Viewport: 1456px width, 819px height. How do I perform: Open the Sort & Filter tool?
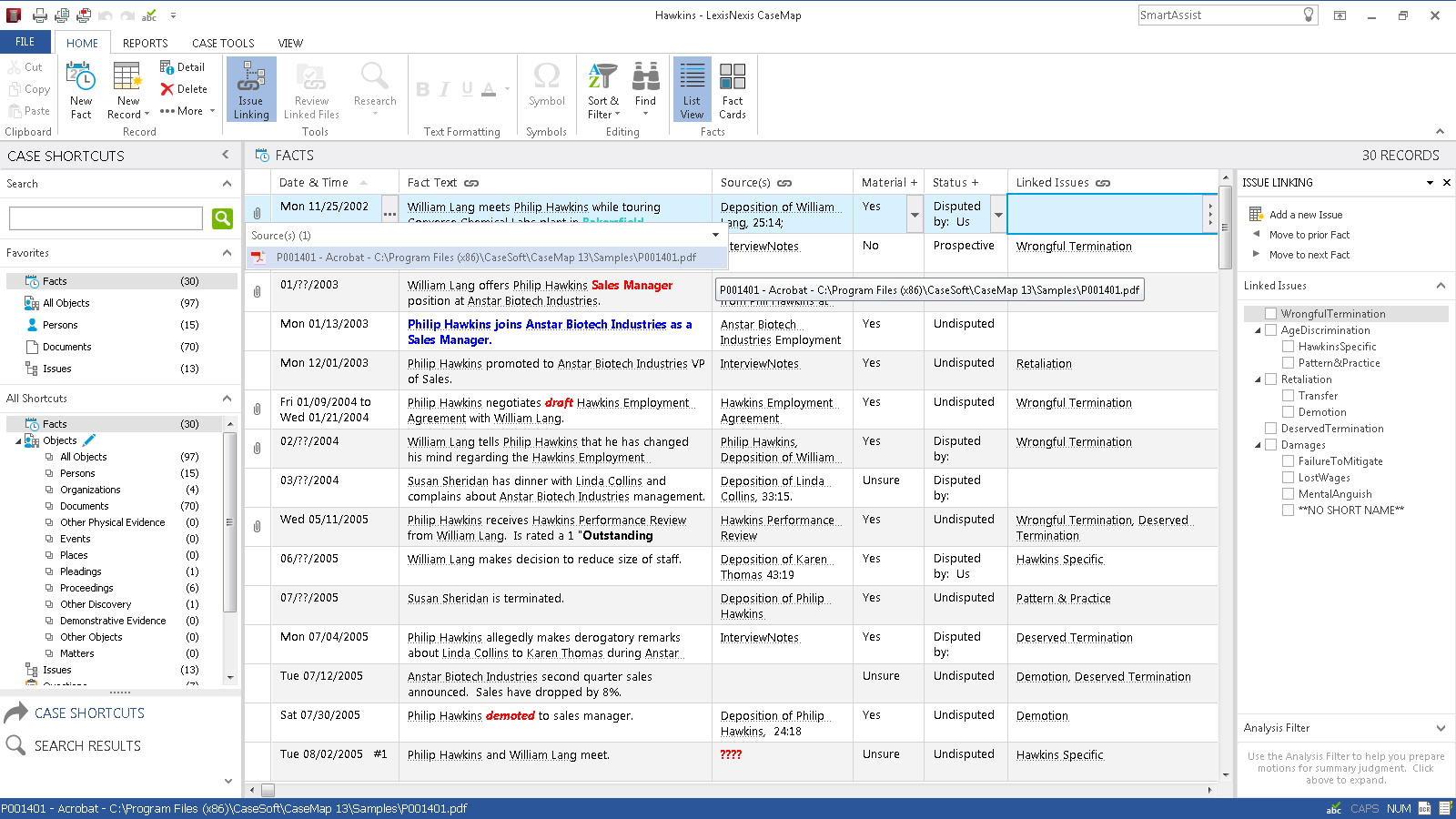tap(602, 89)
